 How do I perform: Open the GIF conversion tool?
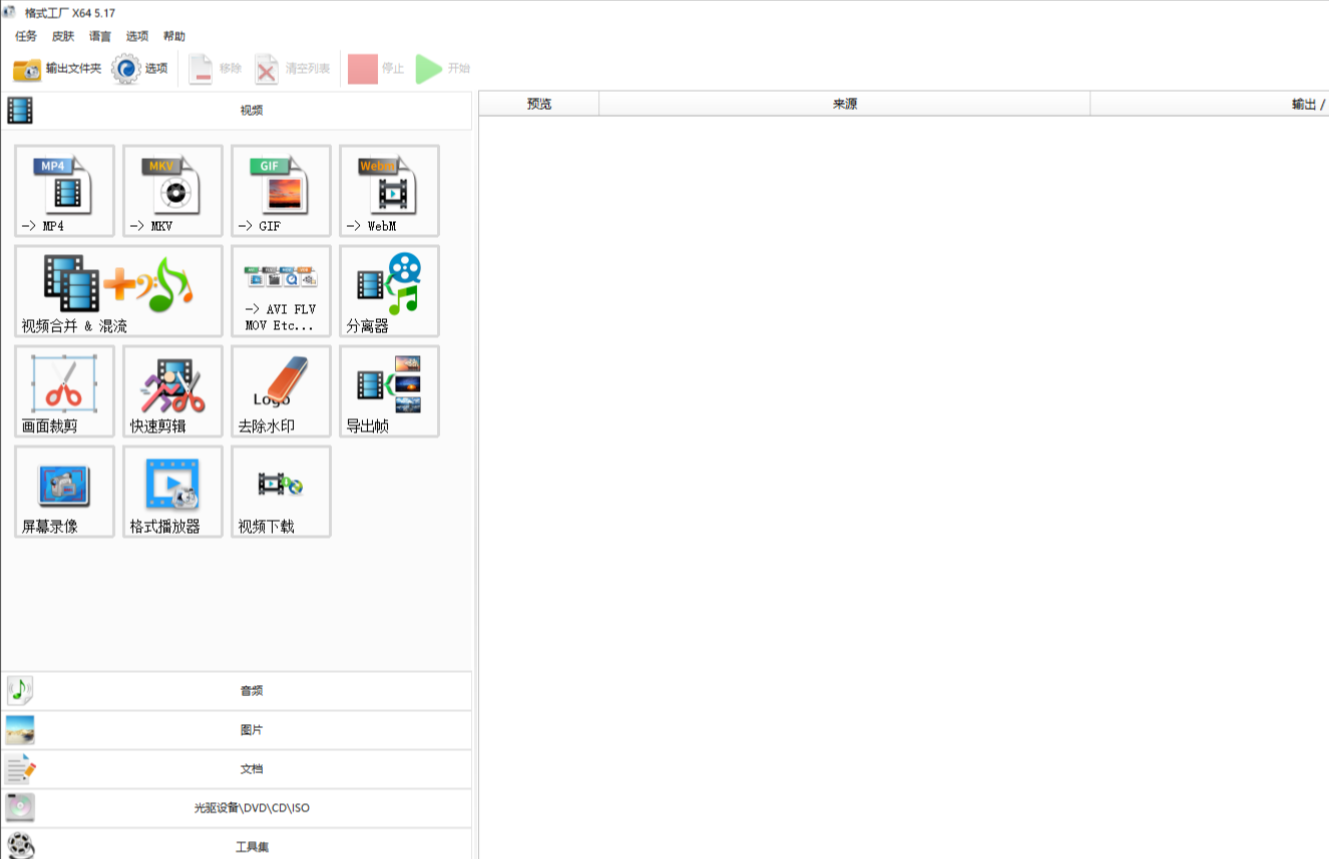(x=281, y=190)
